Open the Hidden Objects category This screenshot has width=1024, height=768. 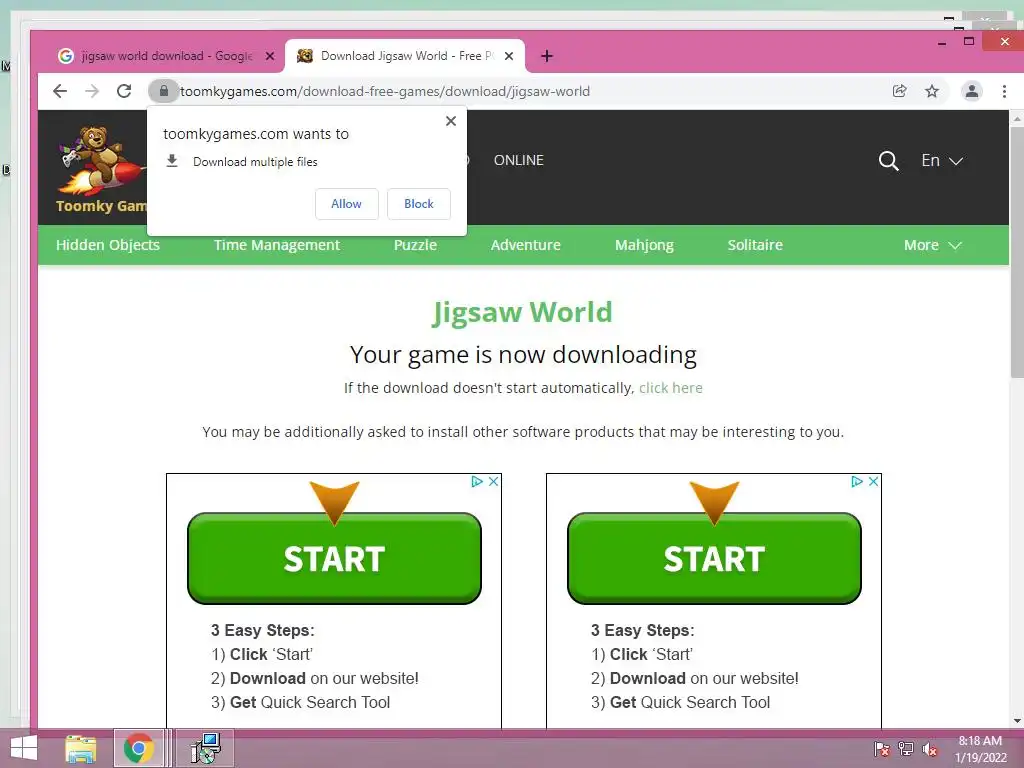(108, 245)
